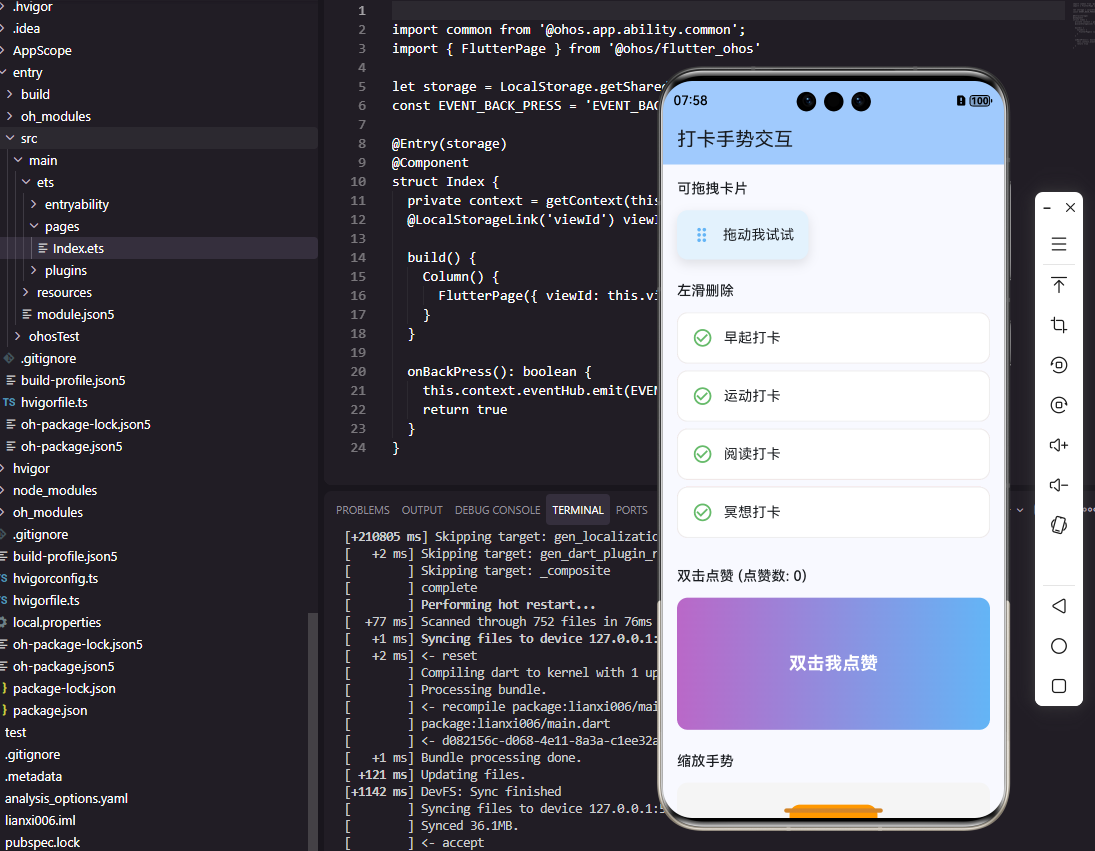Viewport: 1095px width, 851px height.
Task: Increase emulator volume with the speaker plus icon
Action: pos(1059,445)
